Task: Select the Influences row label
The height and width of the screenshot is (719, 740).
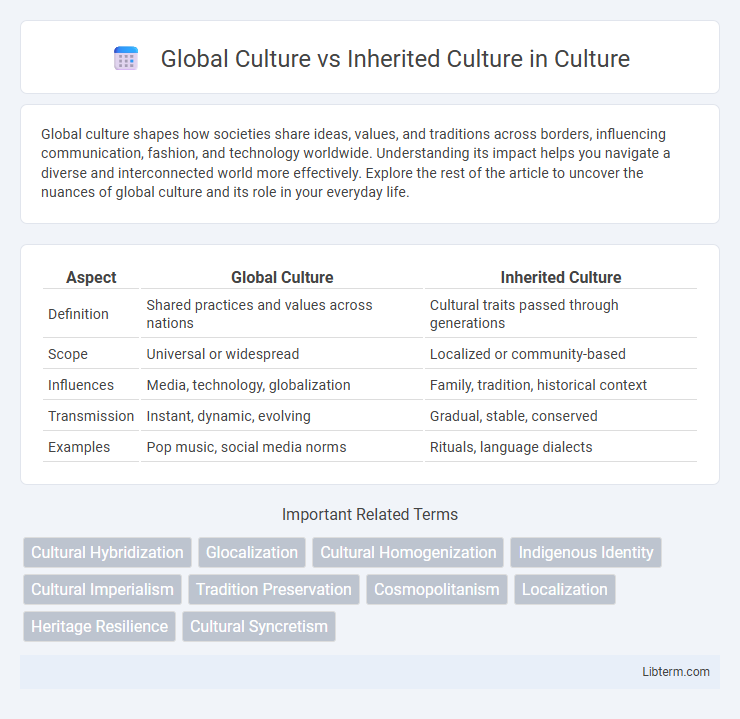Action: point(81,385)
